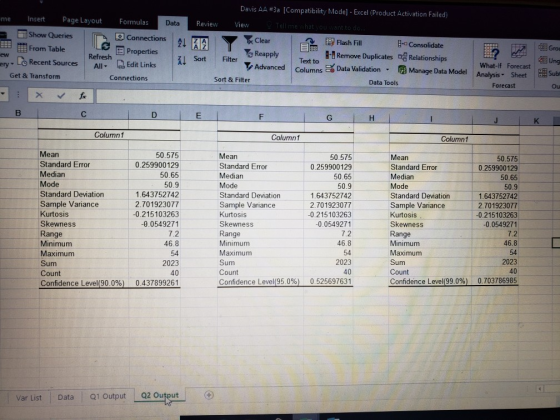Open Show Queries

click(45, 35)
